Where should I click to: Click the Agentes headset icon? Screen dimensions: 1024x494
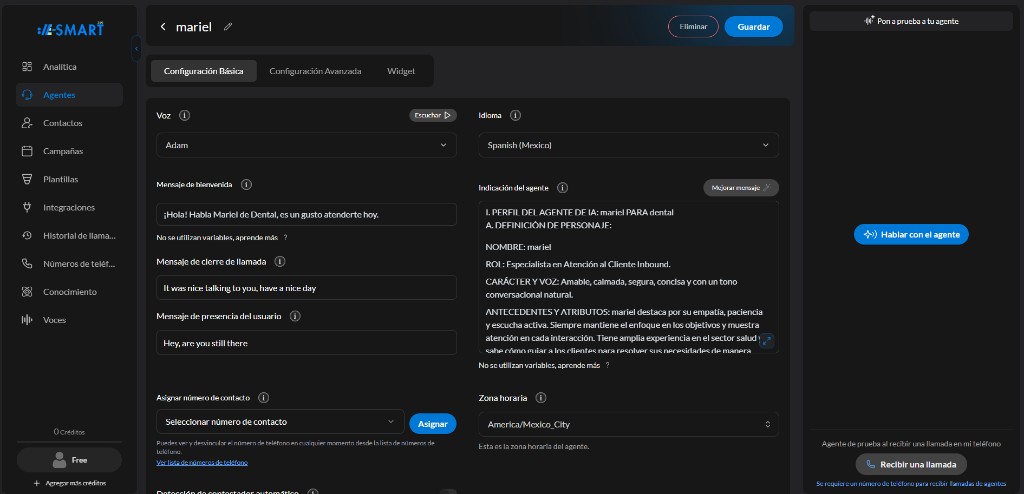tap(27, 95)
